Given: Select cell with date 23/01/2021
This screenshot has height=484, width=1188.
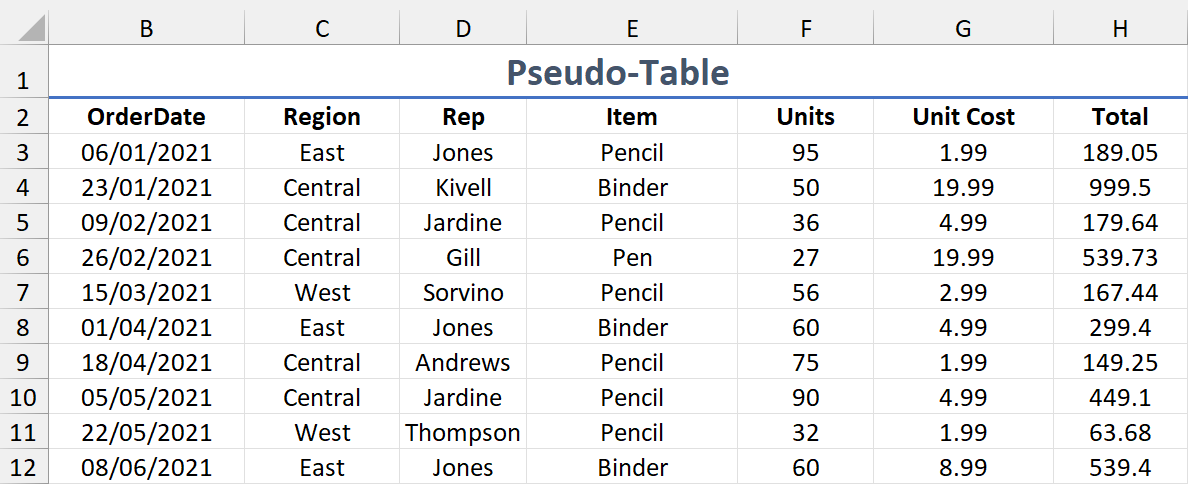Looking at the screenshot, I should [146, 188].
